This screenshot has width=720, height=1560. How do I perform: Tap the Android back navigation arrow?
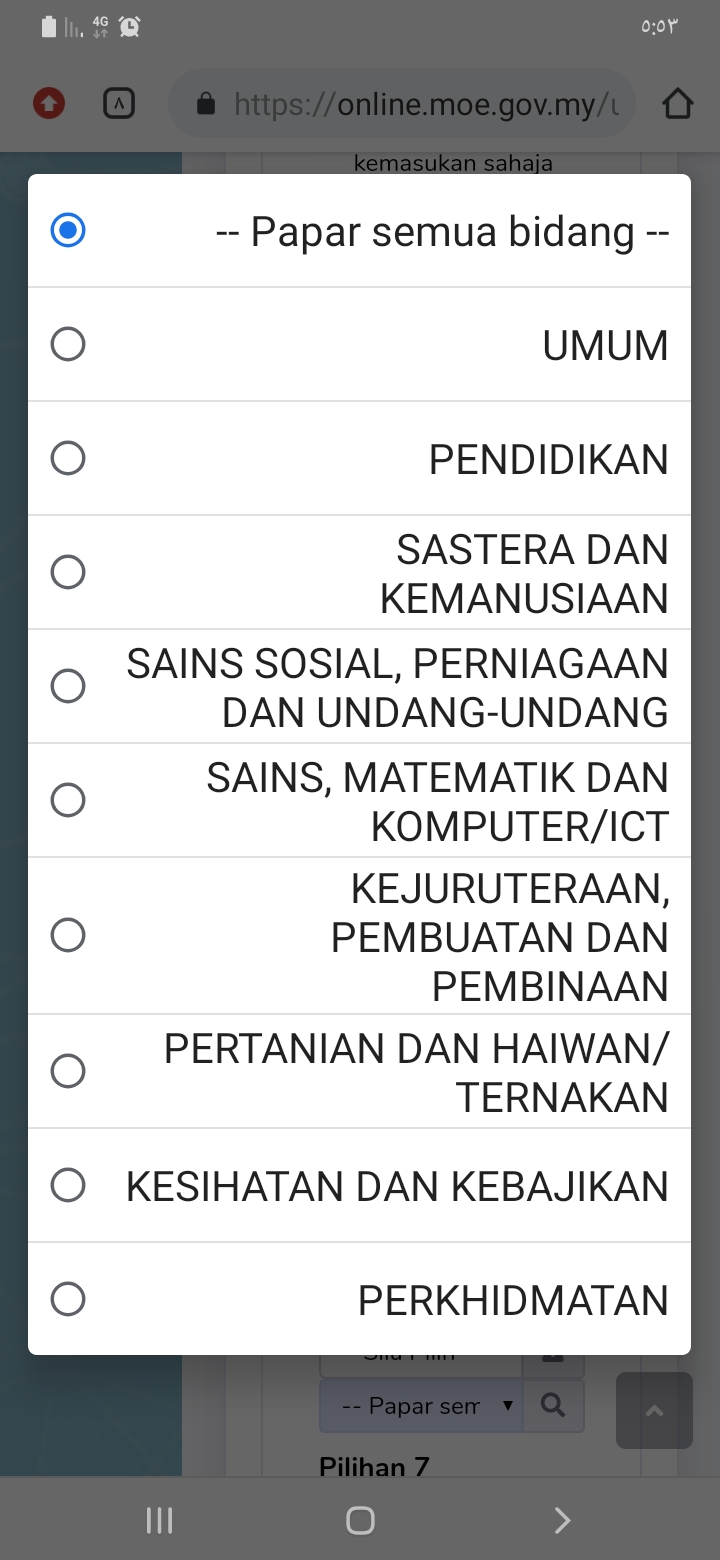tap(562, 1520)
